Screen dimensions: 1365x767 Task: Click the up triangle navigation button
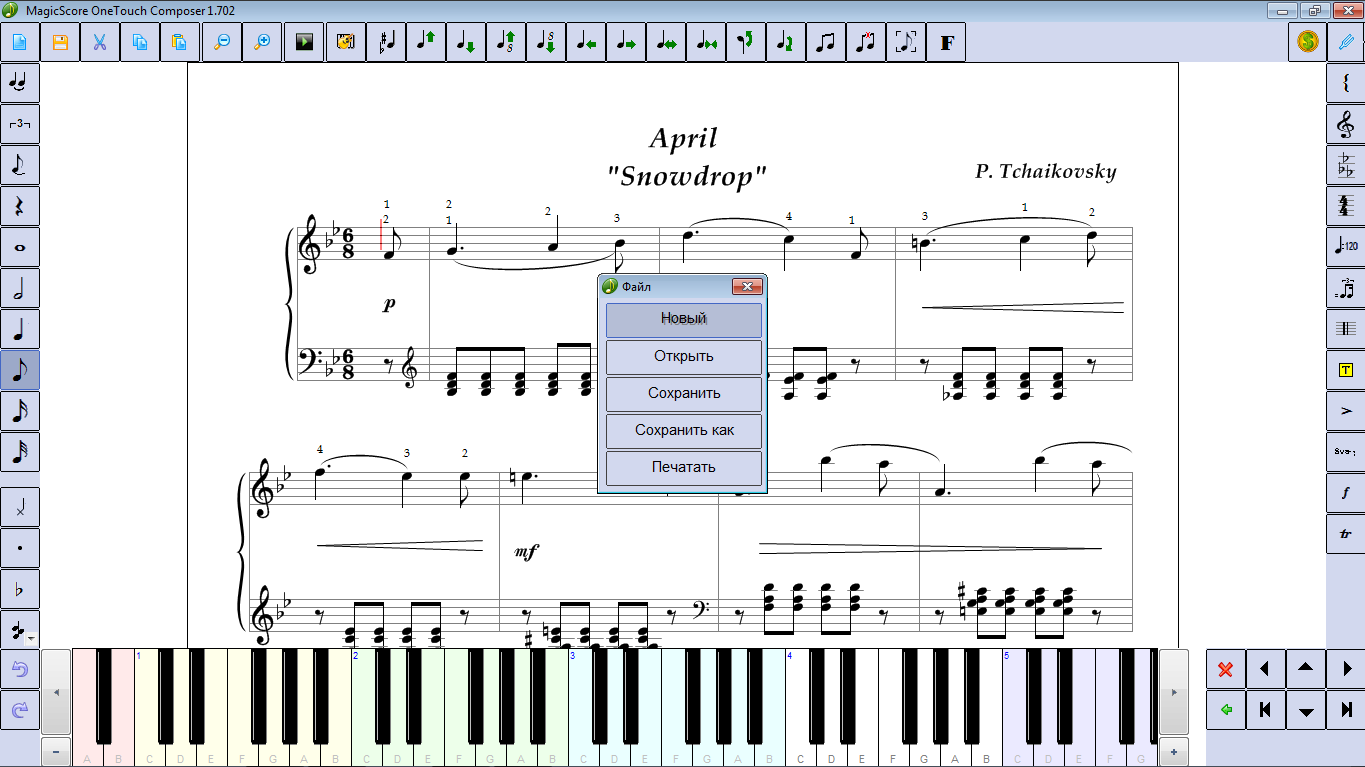(x=1306, y=668)
